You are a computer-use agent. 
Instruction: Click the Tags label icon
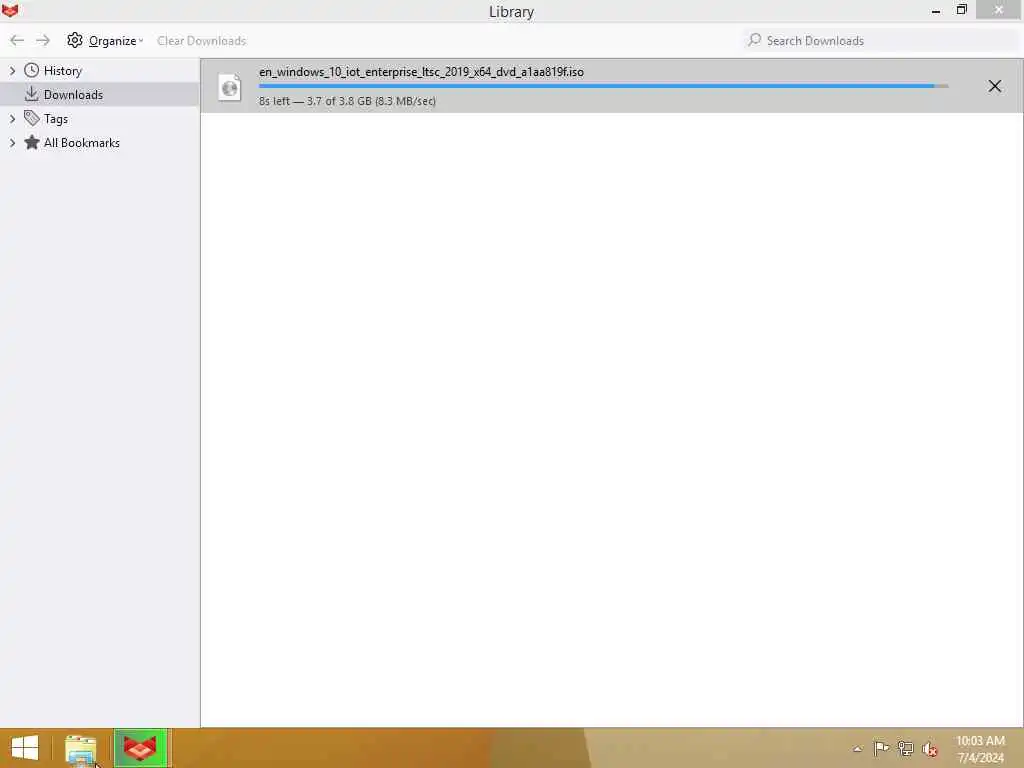pos(31,118)
